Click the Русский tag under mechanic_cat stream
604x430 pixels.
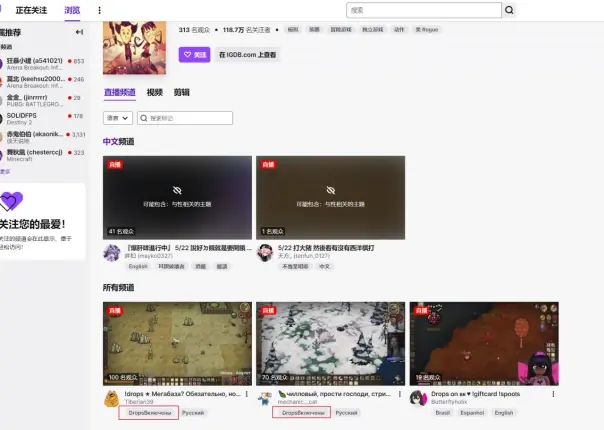coord(346,413)
